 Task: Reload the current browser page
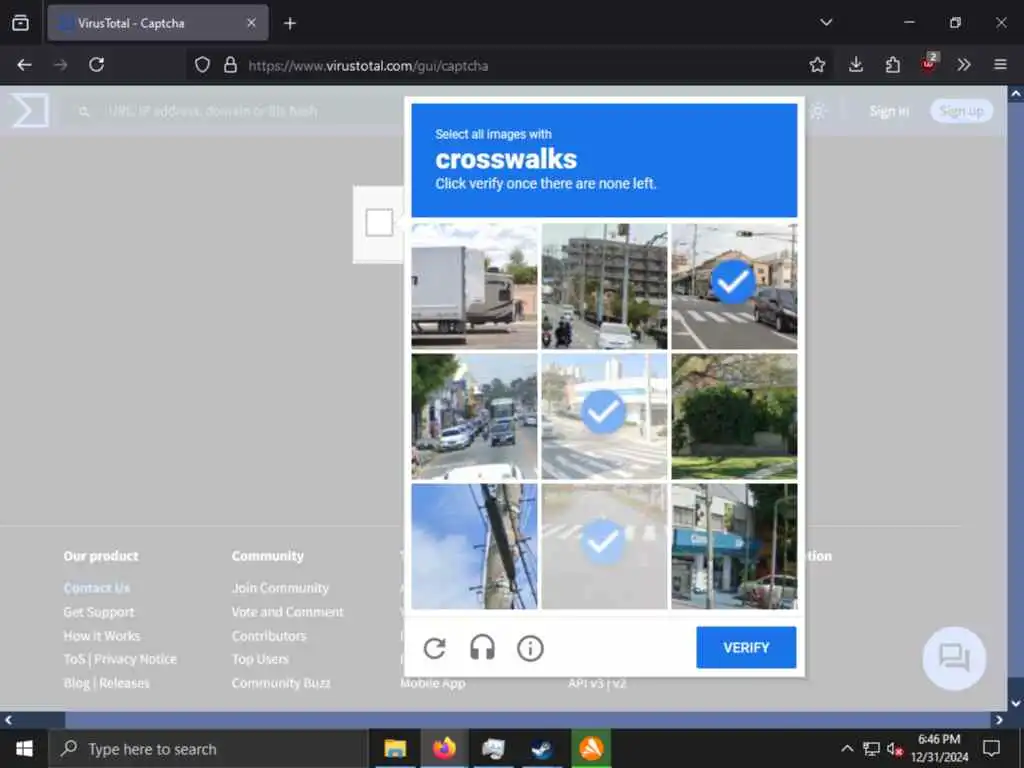(97, 65)
